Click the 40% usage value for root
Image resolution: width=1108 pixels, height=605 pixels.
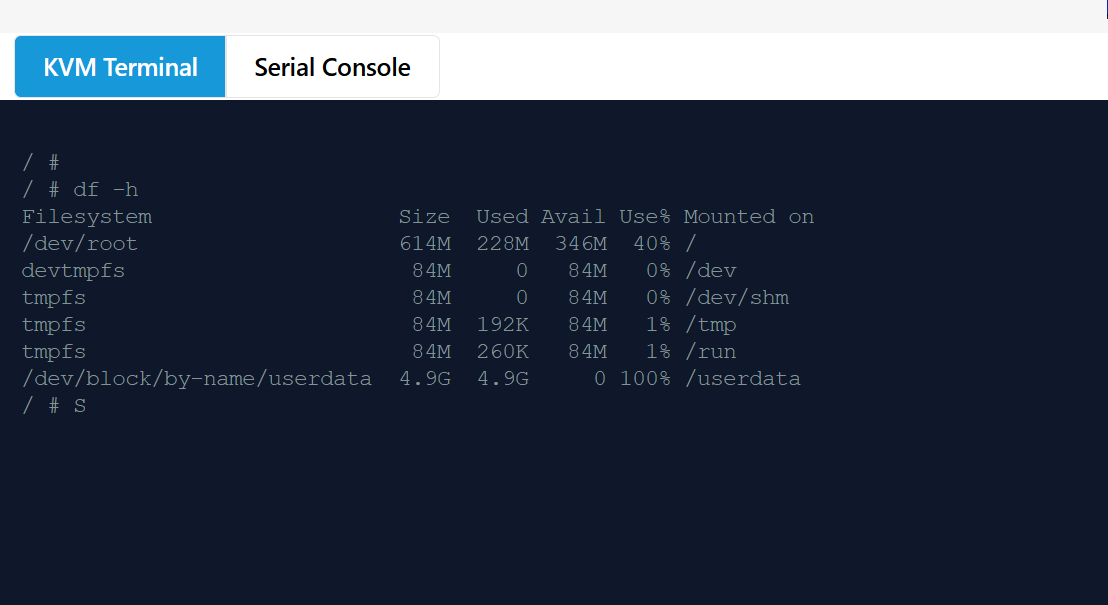(x=652, y=244)
